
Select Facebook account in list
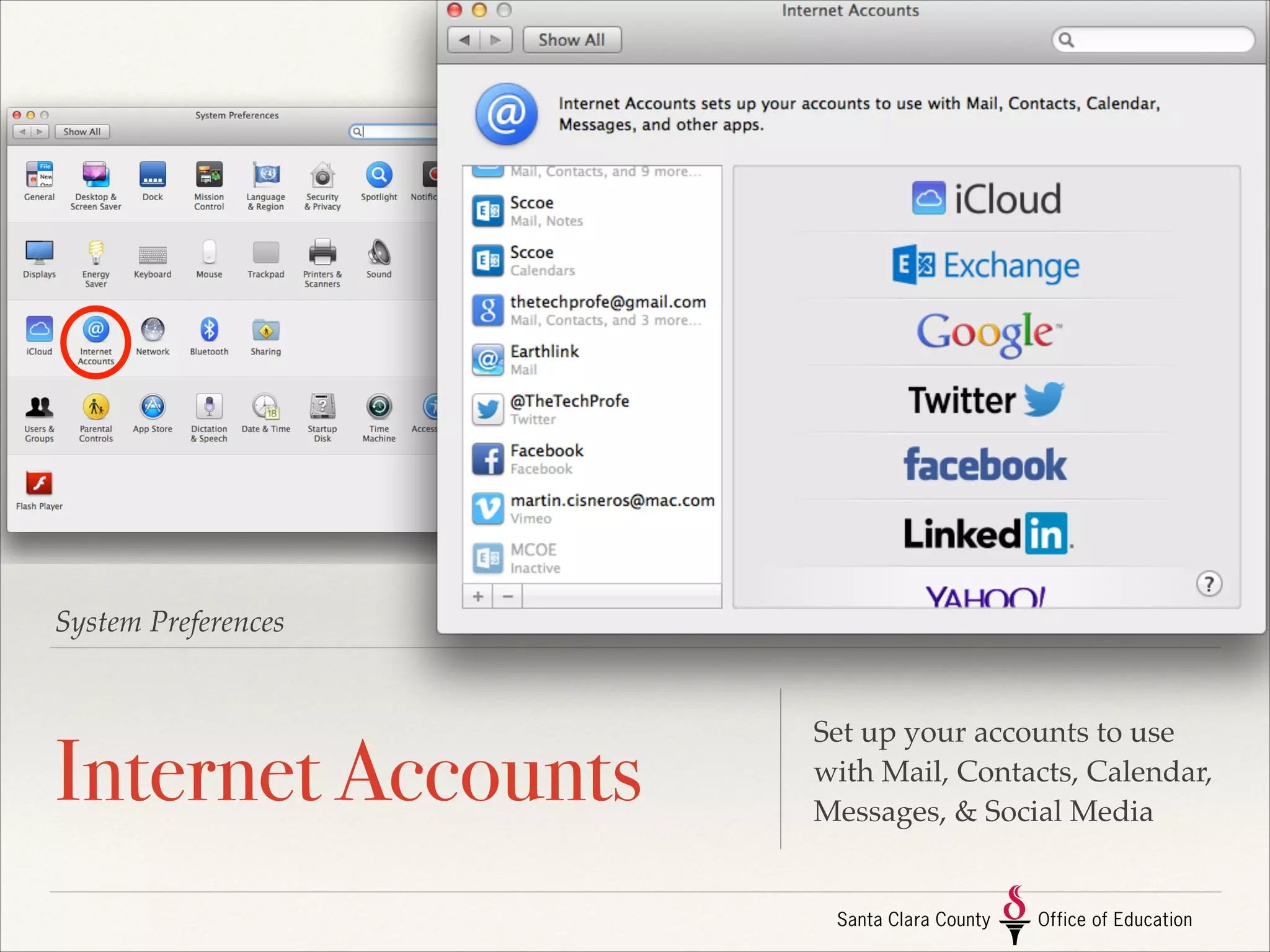(592, 459)
